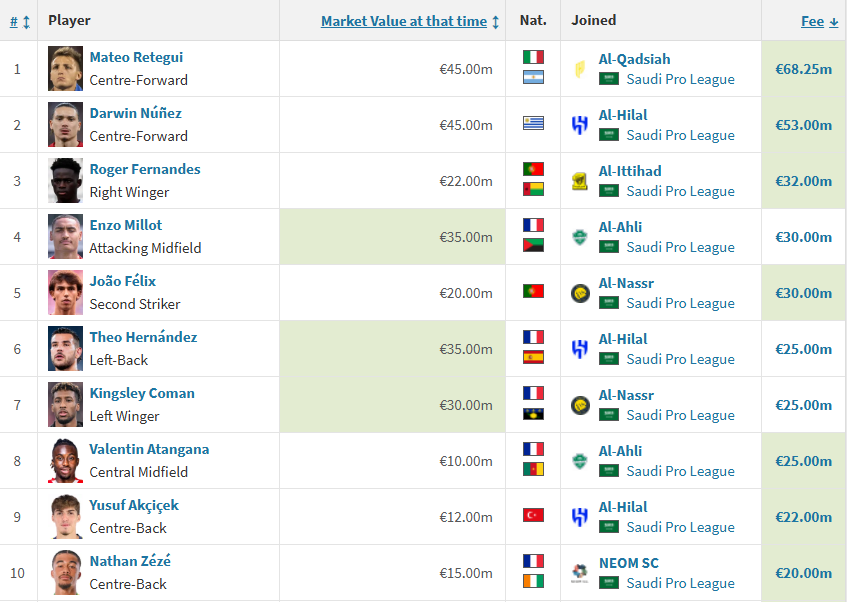Click the Turkey flag for Yusuf Akçiçek

point(533,516)
